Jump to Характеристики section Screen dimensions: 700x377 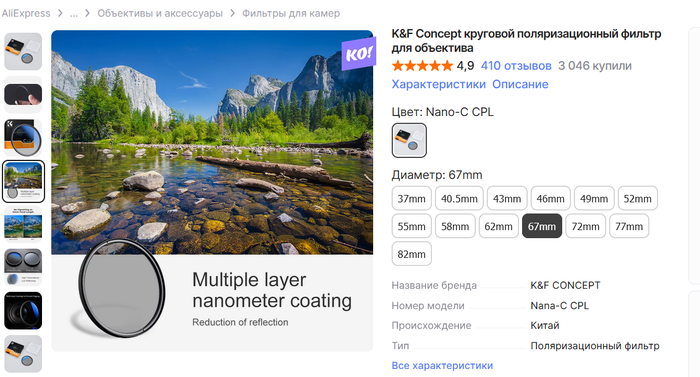click(x=438, y=84)
